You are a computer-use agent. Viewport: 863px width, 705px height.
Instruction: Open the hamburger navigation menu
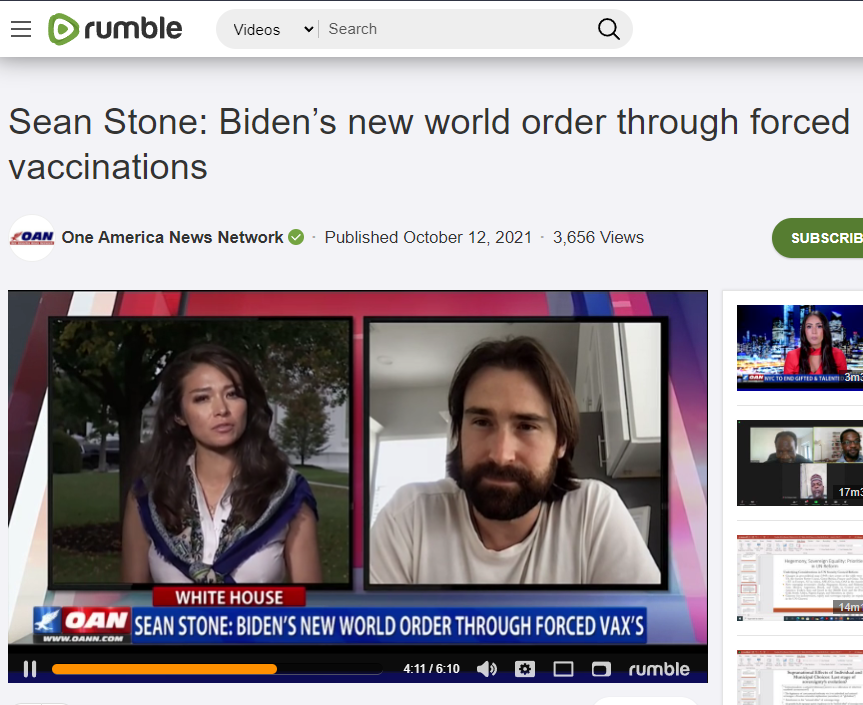click(21, 29)
